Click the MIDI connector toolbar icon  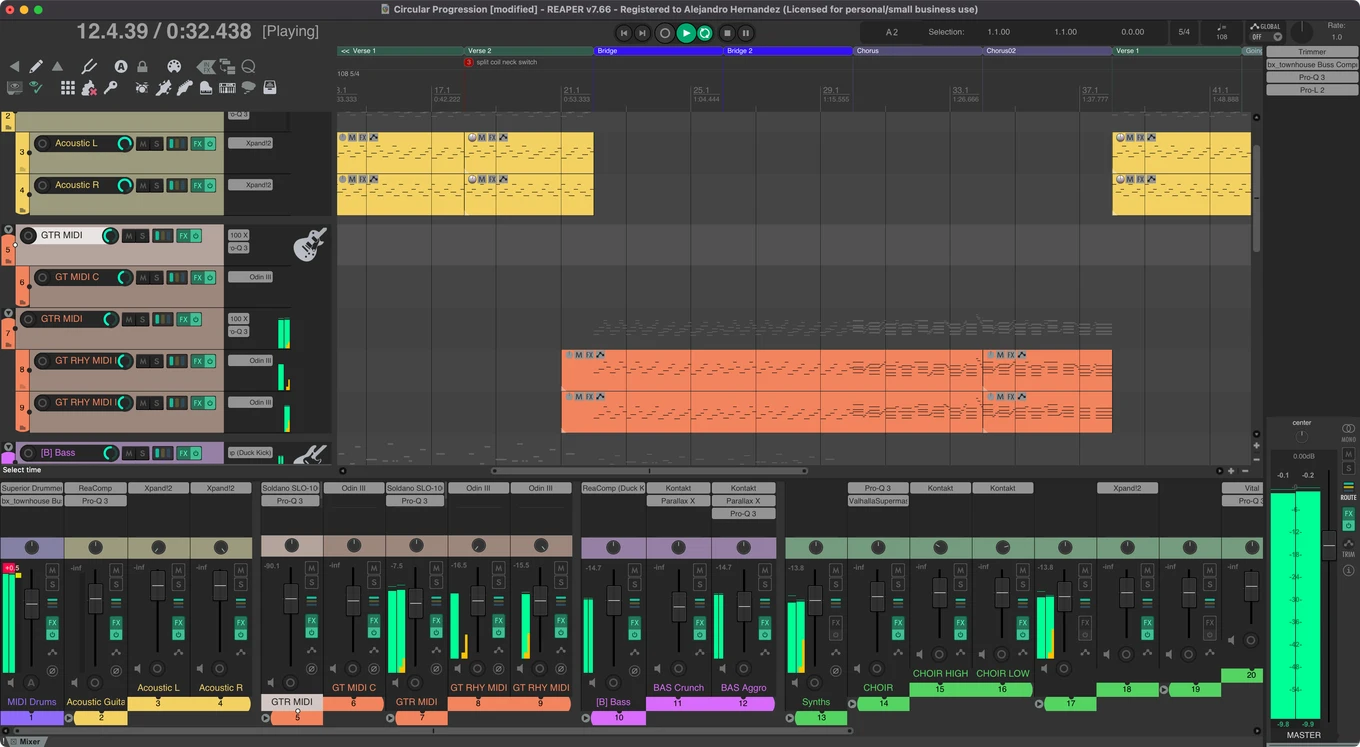coord(174,66)
